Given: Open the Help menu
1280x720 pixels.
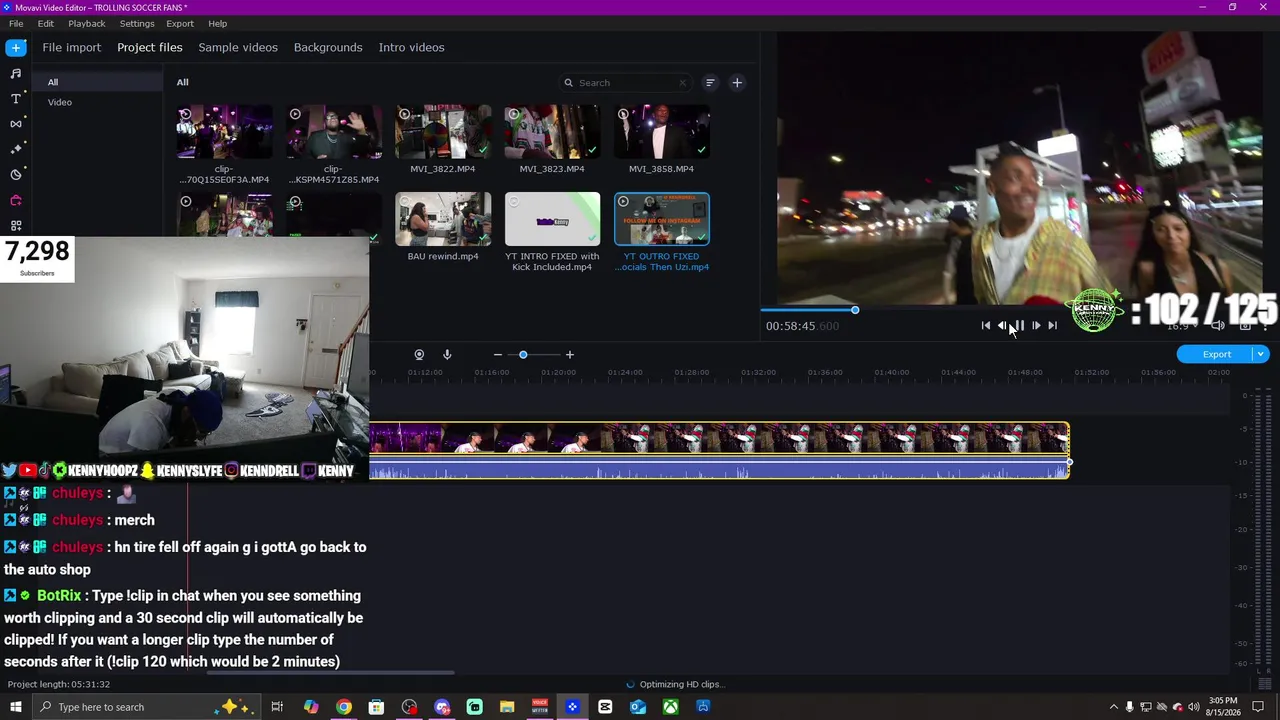Looking at the screenshot, I should pos(218,23).
